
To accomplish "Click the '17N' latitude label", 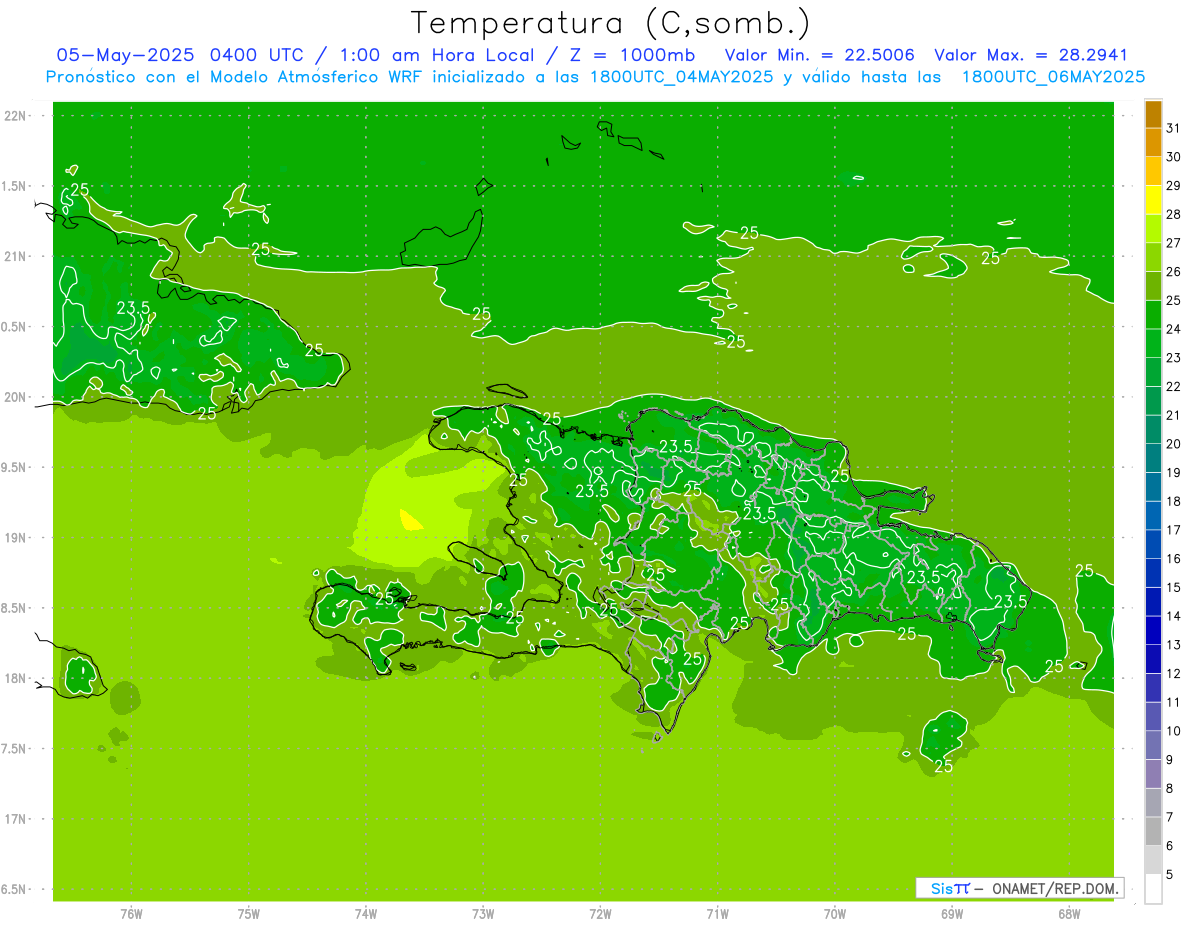I will [16, 819].
